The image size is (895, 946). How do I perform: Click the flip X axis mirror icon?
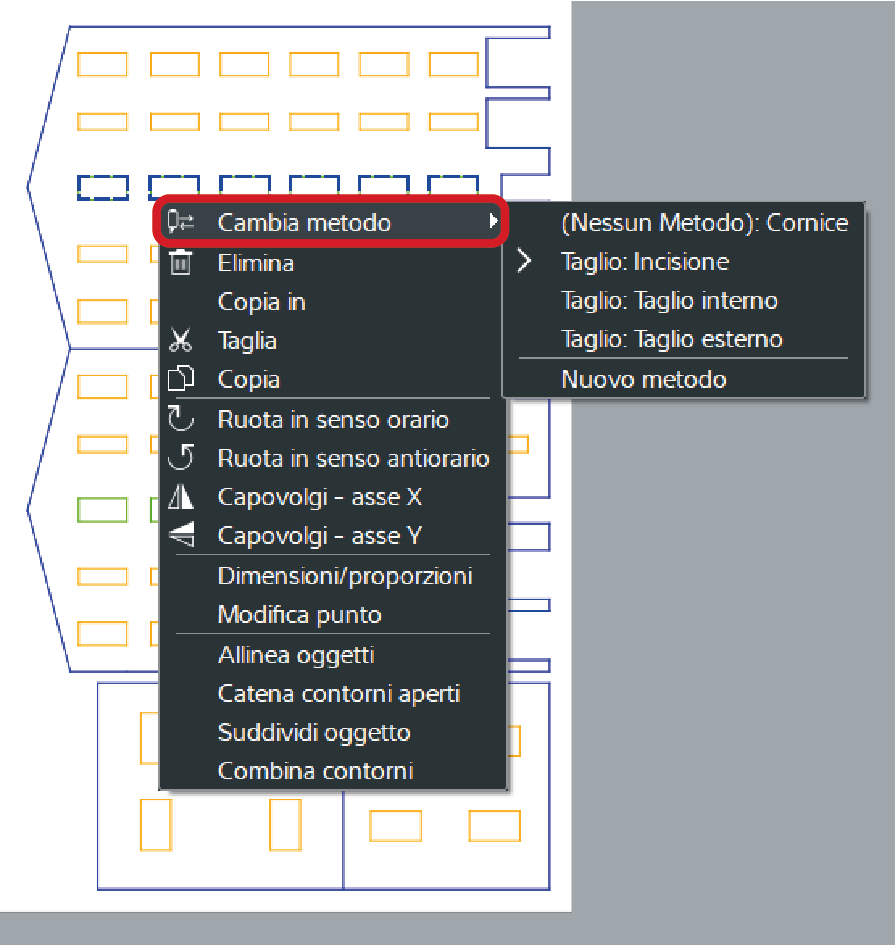click(x=180, y=497)
